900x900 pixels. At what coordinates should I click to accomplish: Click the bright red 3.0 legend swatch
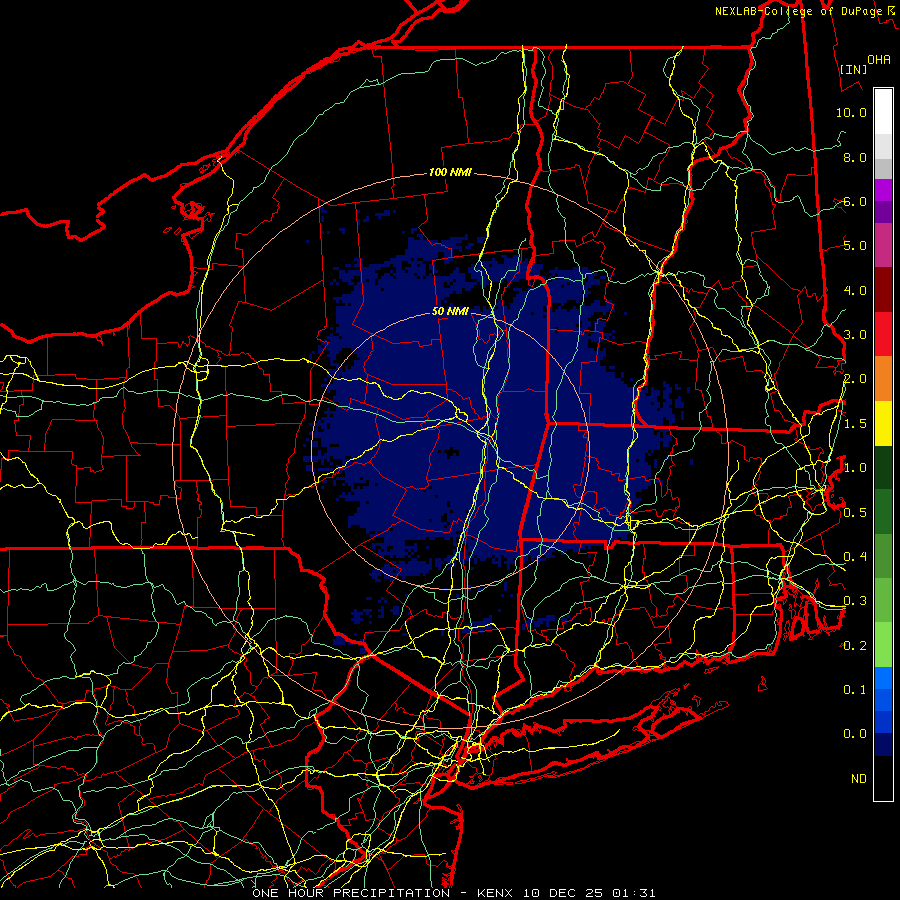click(883, 335)
